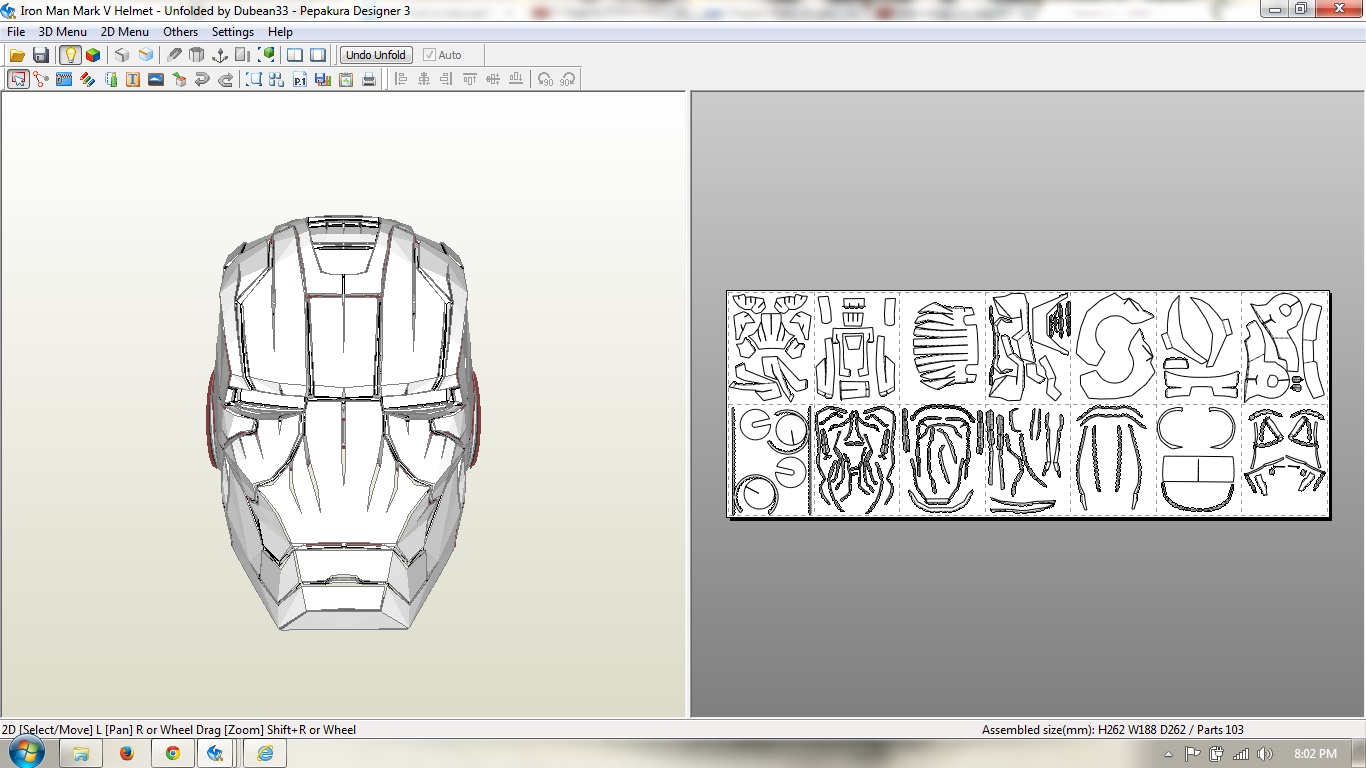This screenshot has width=1366, height=768.
Task: Toggle the colored texture cube icon
Action: pyautogui.click(x=93, y=55)
